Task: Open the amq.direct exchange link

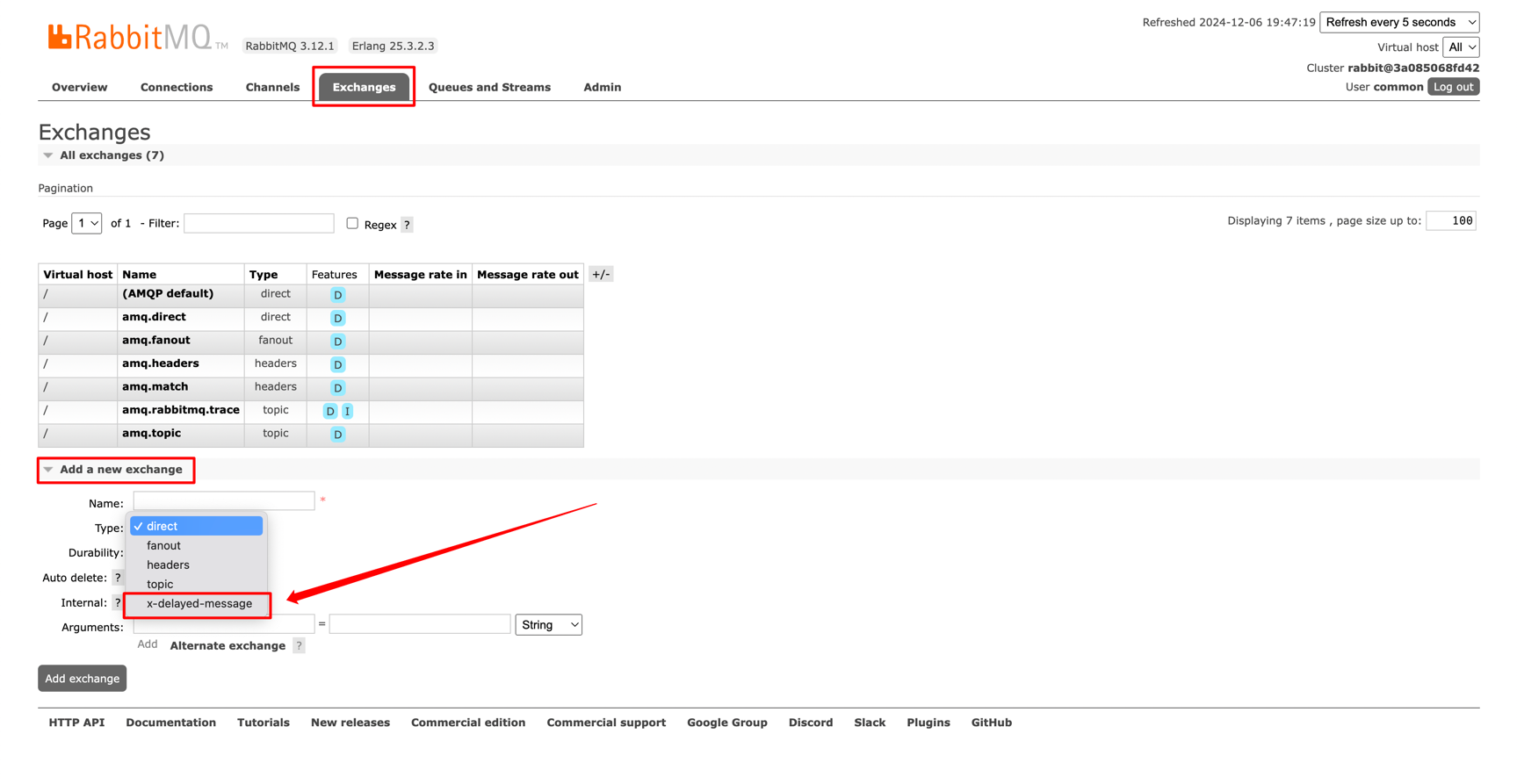Action: tap(154, 317)
